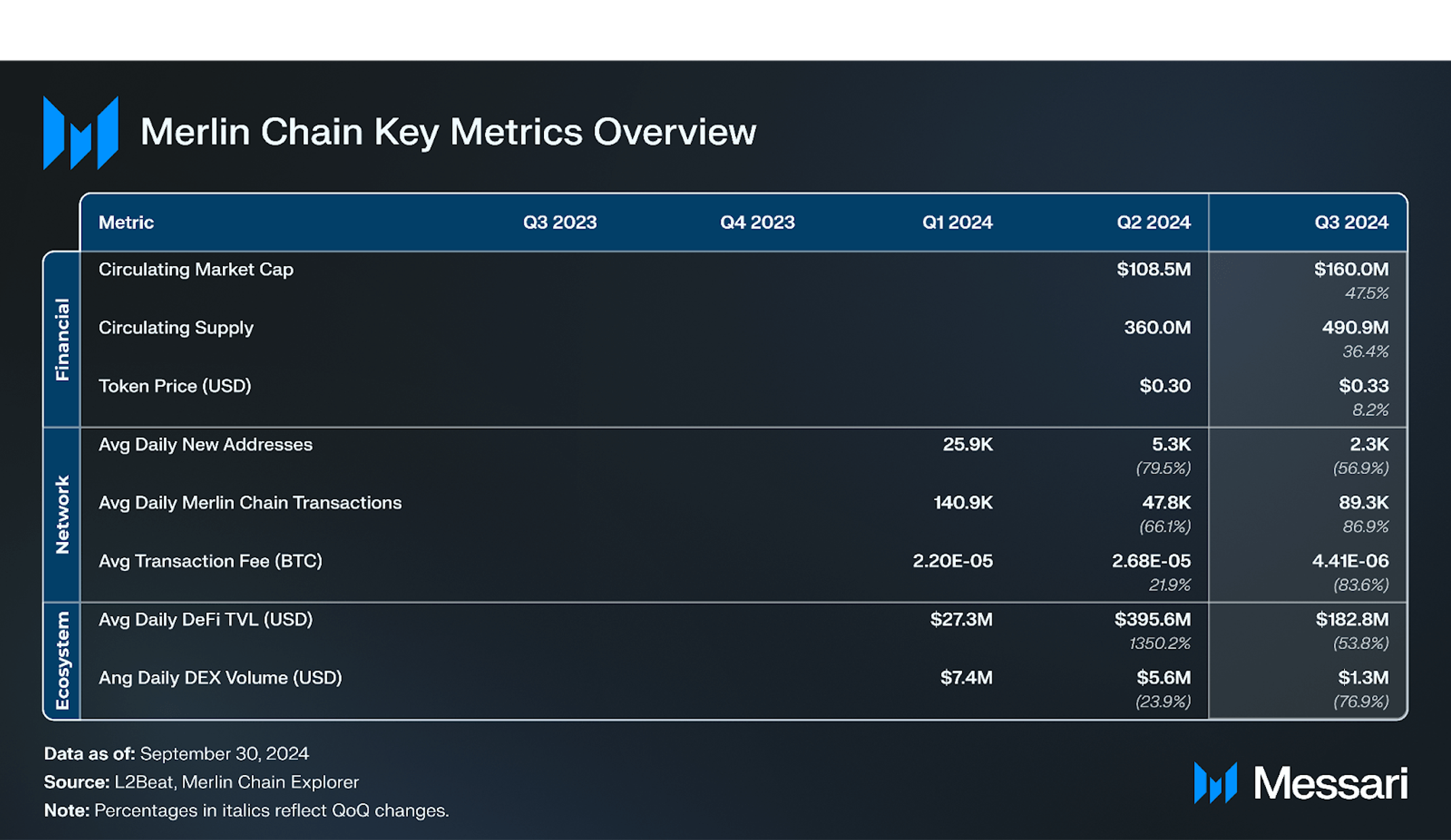
Task: Click the (83.6%) fee change
Action: point(1361,585)
